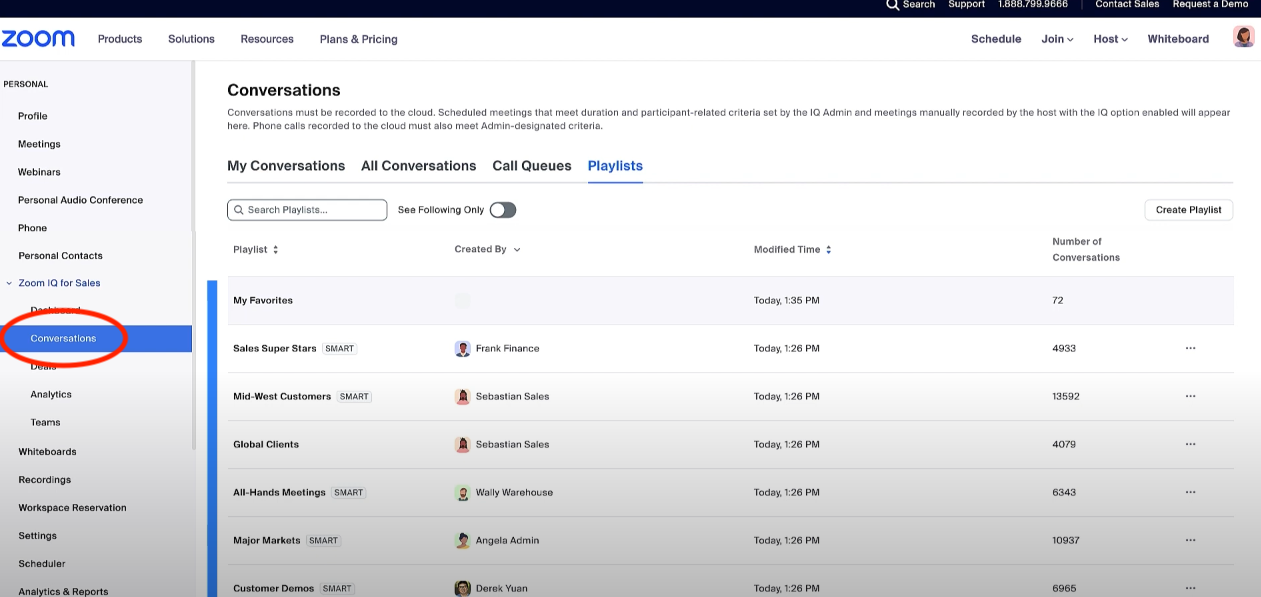Open Products menu

coord(120,39)
